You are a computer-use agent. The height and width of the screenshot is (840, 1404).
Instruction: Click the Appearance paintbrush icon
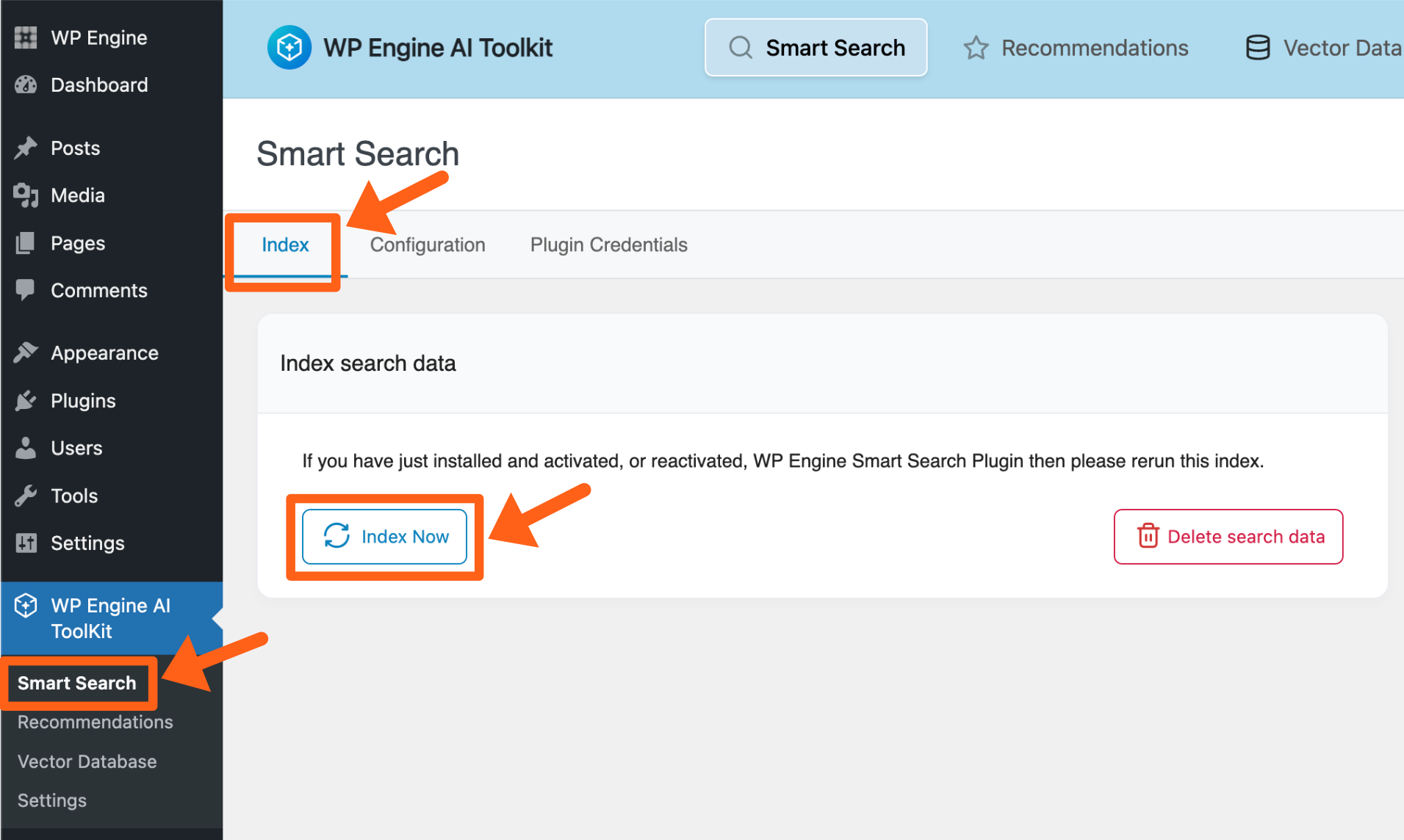(26, 353)
